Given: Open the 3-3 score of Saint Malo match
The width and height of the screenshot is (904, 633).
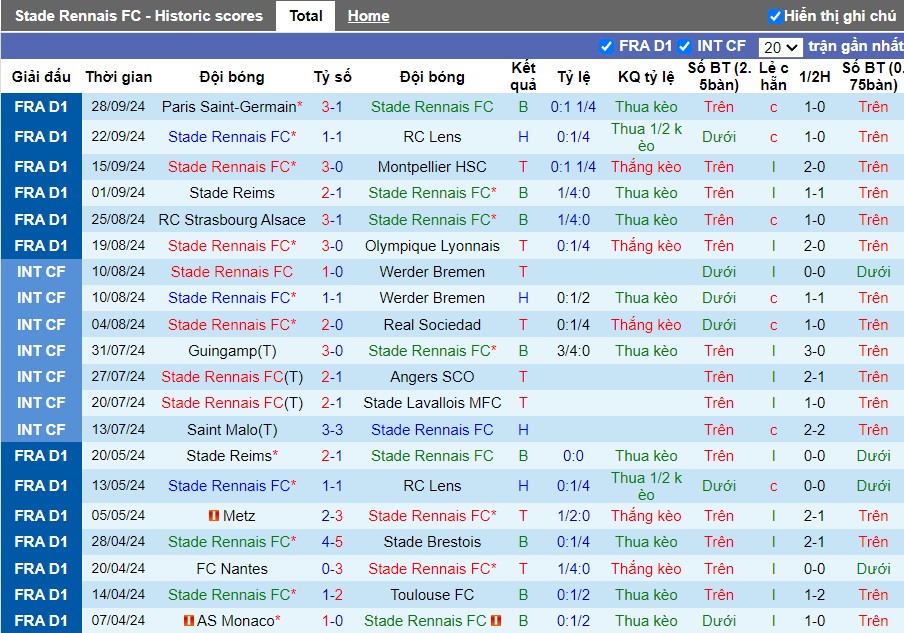Looking at the screenshot, I should (332, 429).
